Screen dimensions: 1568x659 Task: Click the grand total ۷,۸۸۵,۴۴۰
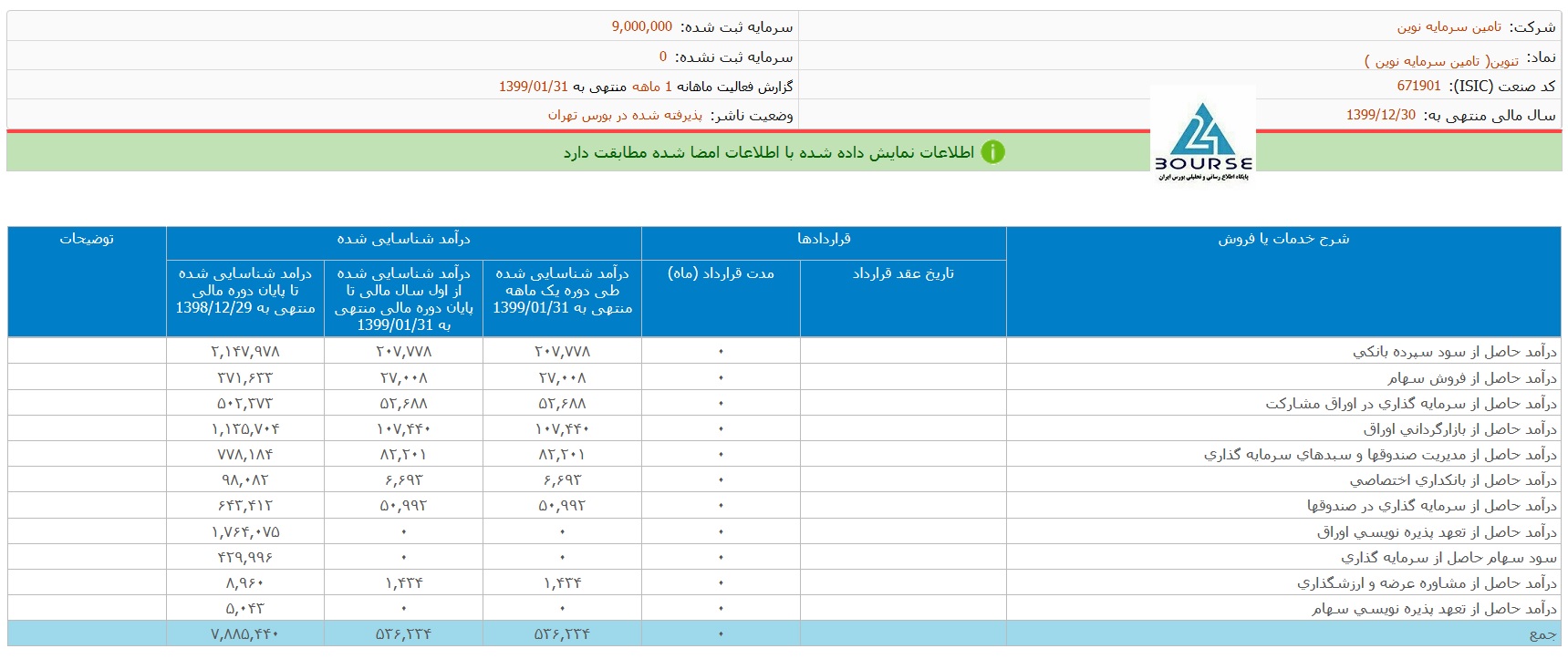[245, 633]
